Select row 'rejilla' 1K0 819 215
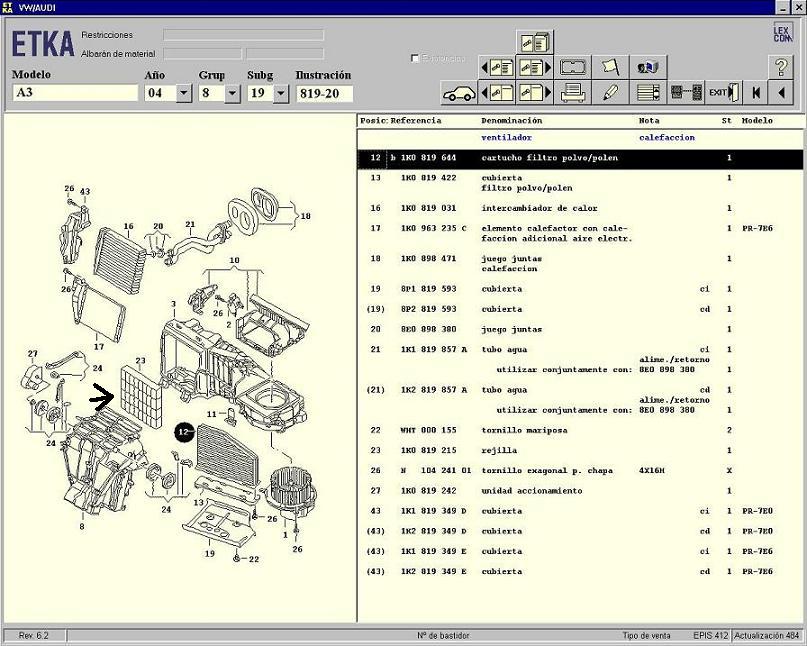807x646 pixels. tap(580, 450)
